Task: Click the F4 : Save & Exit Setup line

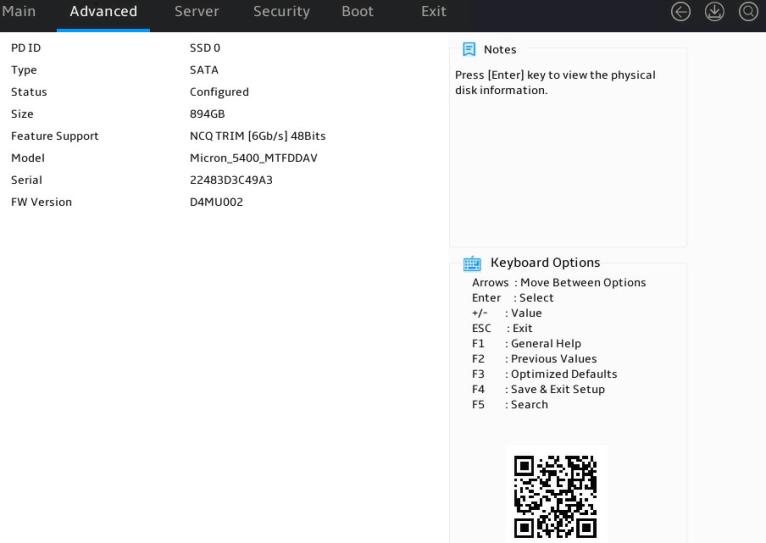Action: pos(538,389)
